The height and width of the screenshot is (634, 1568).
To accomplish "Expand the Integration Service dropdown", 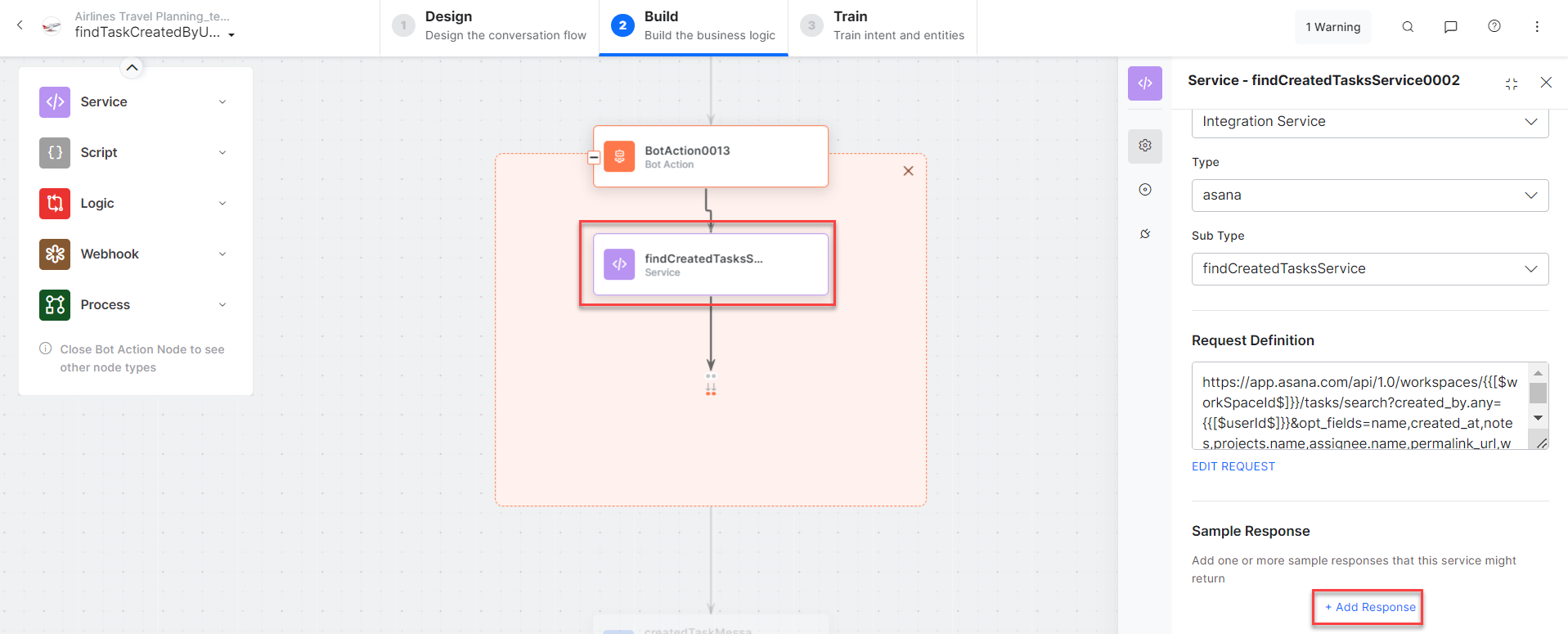I will [x=1369, y=122].
